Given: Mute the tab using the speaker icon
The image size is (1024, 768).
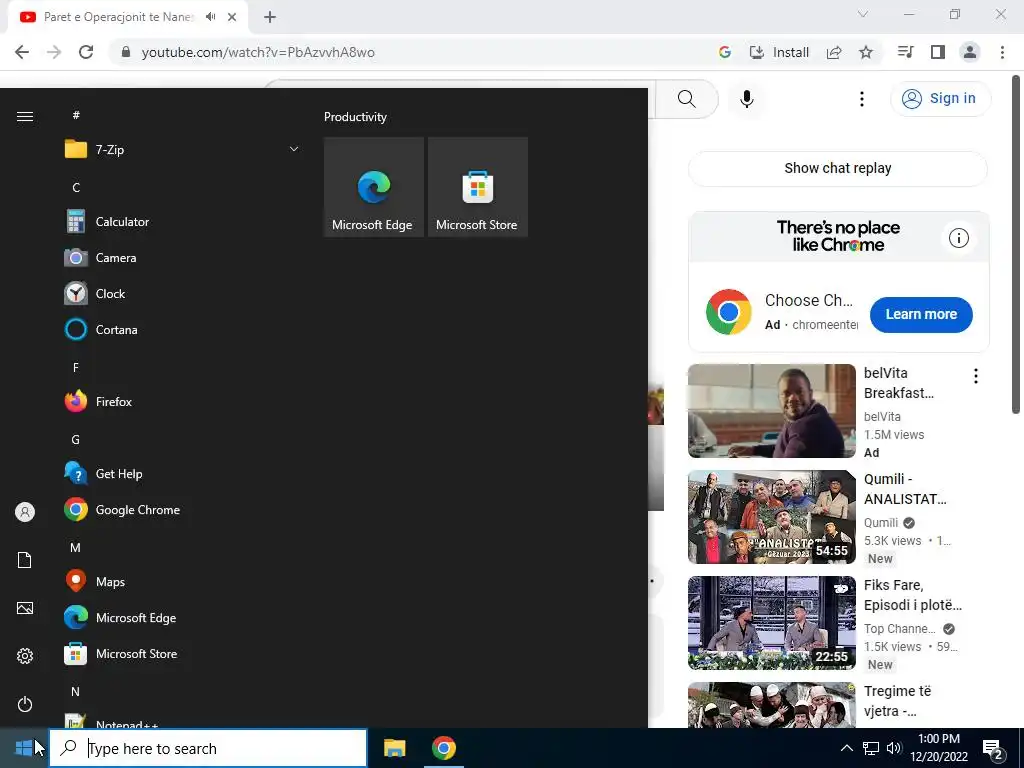Looking at the screenshot, I should tap(210, 17).
